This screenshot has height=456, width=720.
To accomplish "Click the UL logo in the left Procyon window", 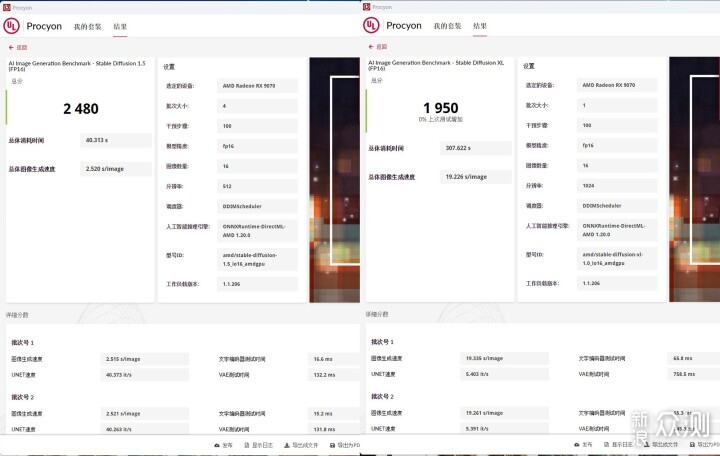I will 11,26.
